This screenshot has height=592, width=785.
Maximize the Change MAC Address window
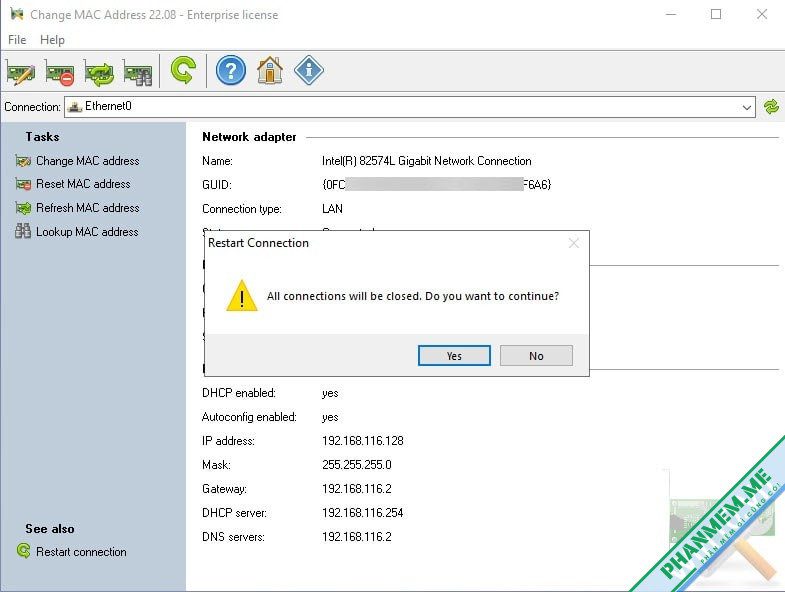tap(716, 14)
